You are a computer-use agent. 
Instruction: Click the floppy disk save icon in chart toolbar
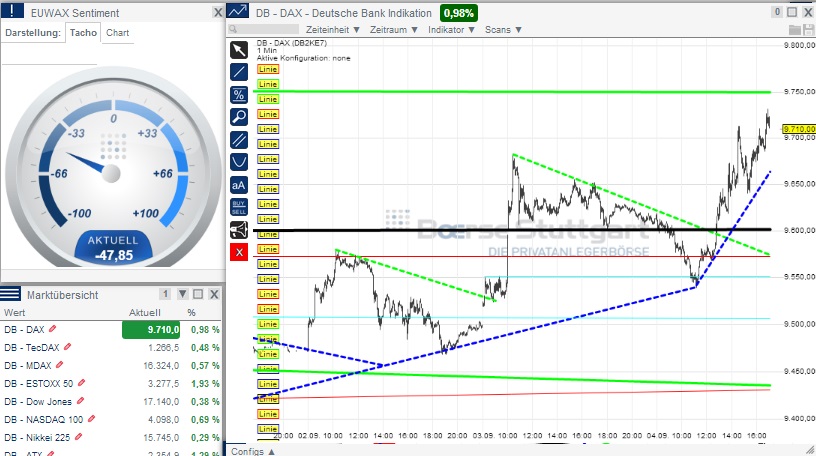[808, 30]
